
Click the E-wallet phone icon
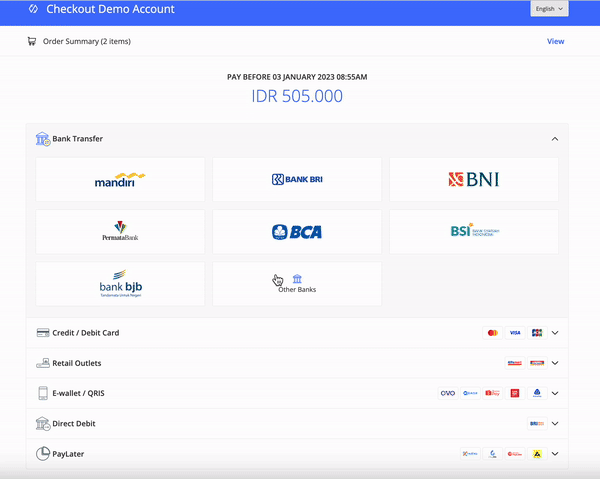[43, 393]
